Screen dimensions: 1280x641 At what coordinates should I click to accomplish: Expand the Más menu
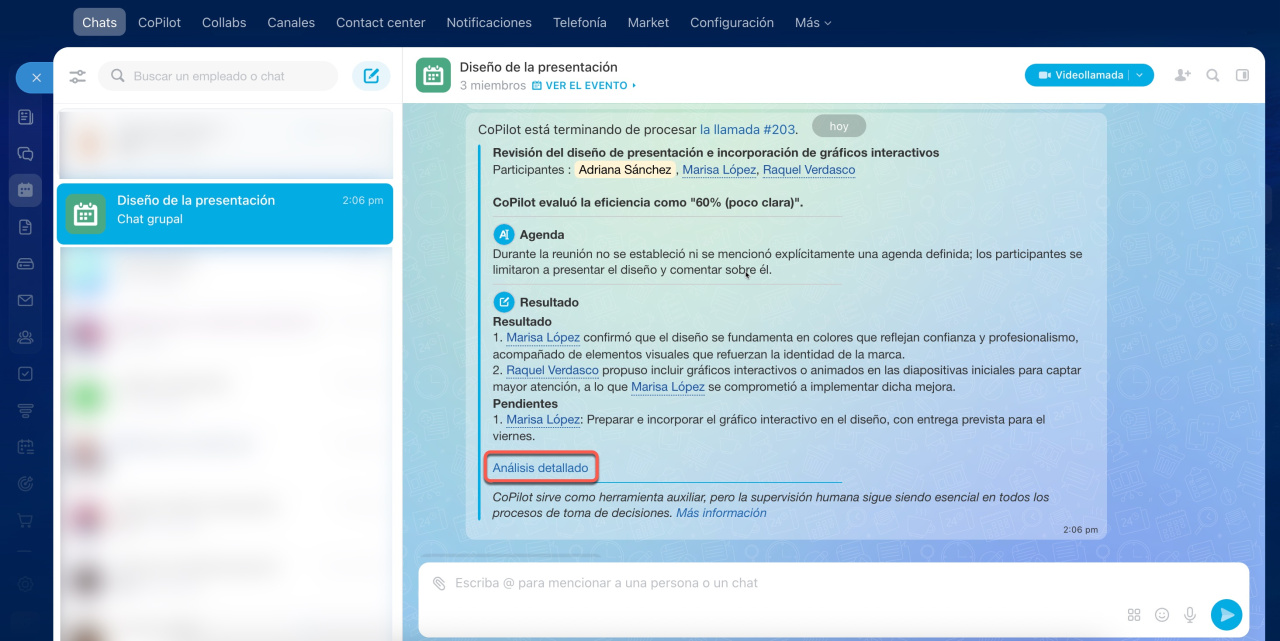[812, 22]
